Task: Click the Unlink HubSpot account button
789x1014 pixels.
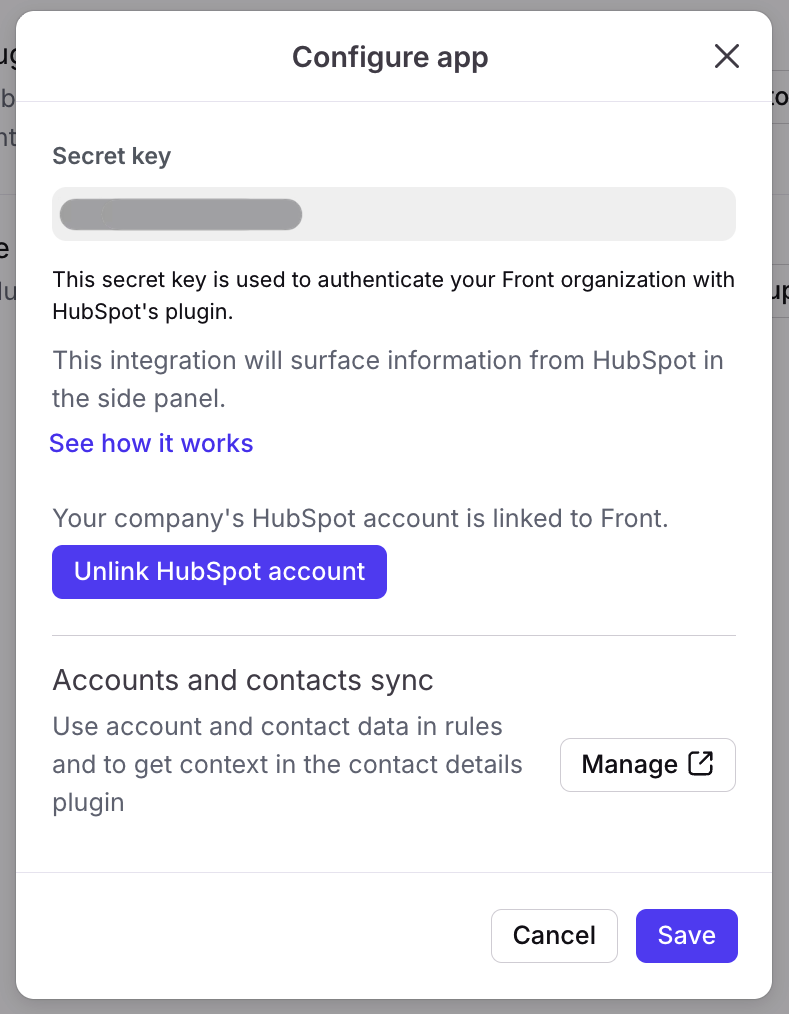Action: coord(219,572)
